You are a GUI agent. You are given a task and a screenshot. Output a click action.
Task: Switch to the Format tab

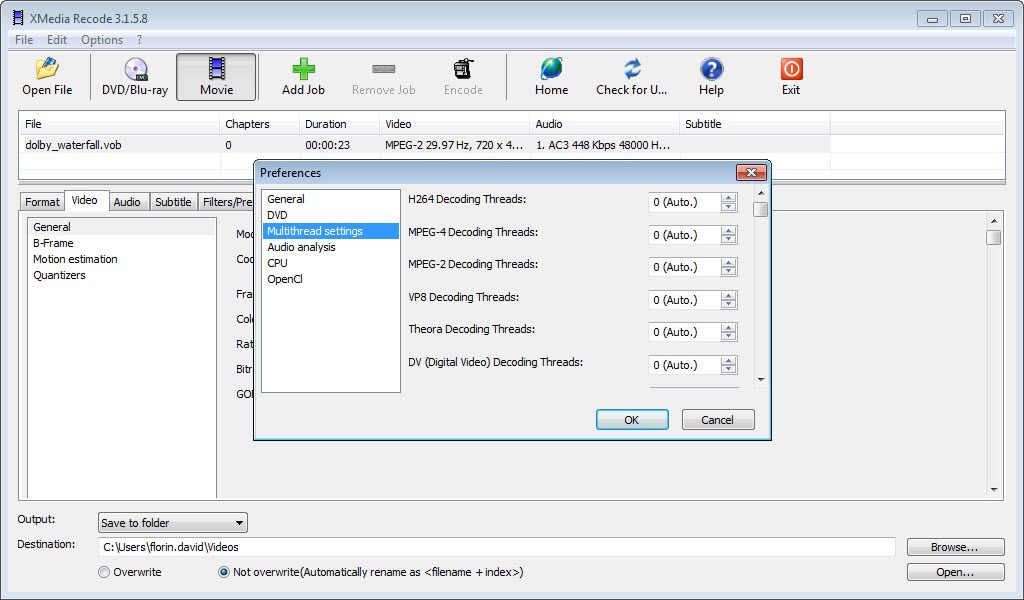pyautogui.click(x=42, y=202)
